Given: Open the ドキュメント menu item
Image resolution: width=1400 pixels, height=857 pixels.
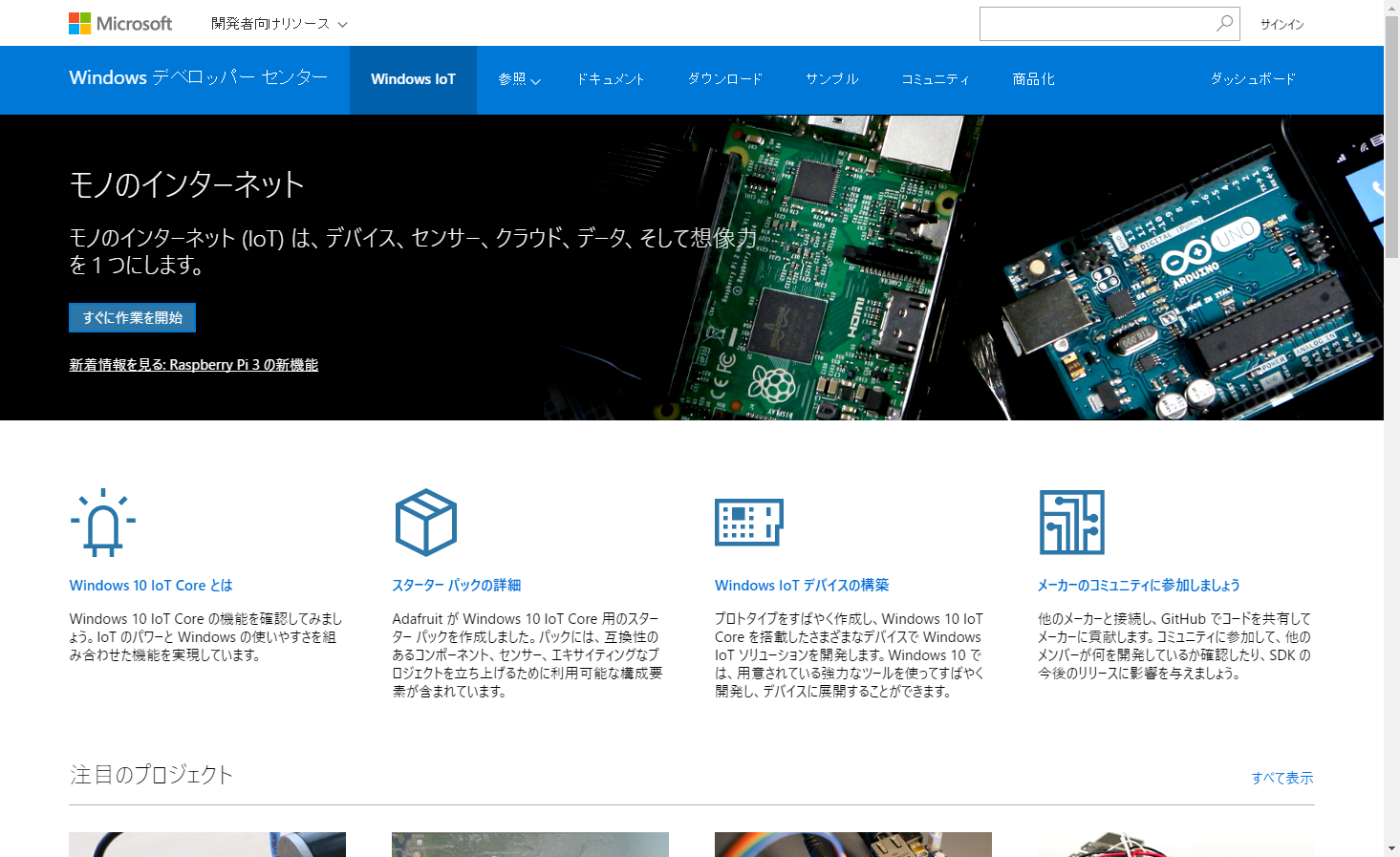Looking at the screenshot, I should 611,79.
